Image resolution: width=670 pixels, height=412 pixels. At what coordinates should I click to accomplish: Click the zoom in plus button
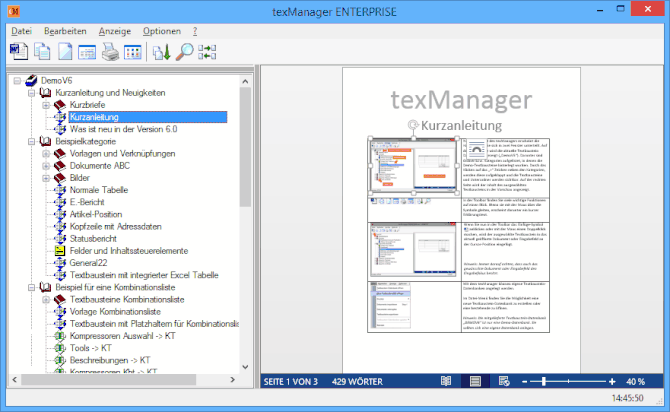coord(612,382)
